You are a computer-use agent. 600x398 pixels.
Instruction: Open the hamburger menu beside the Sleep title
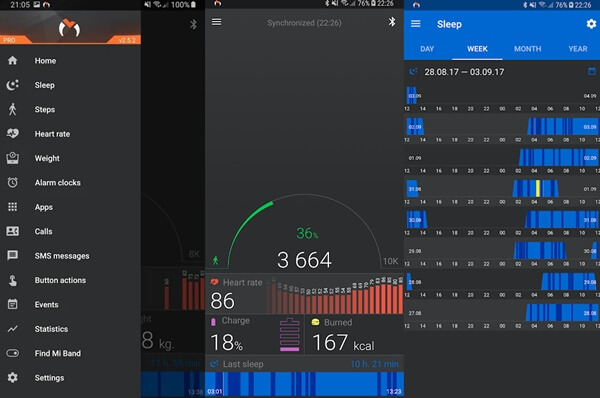(416, 24)
